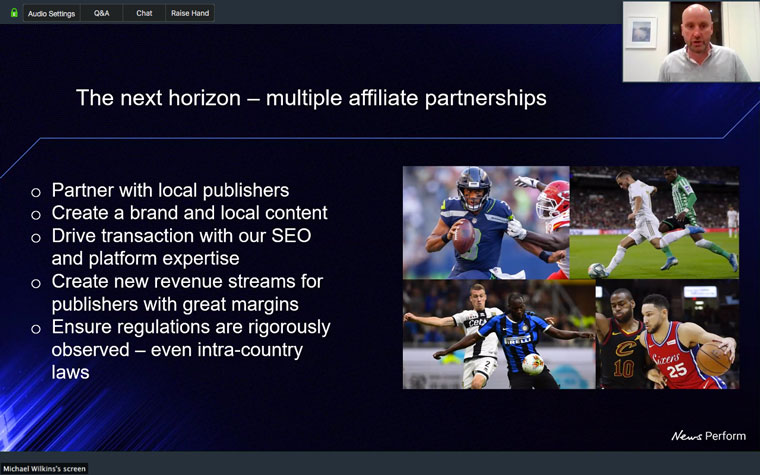This screenshot has width=760, height=475.
Task: Click the "Ensure regulations are rigorously observed" bullet
Action: tap(191, 349)
